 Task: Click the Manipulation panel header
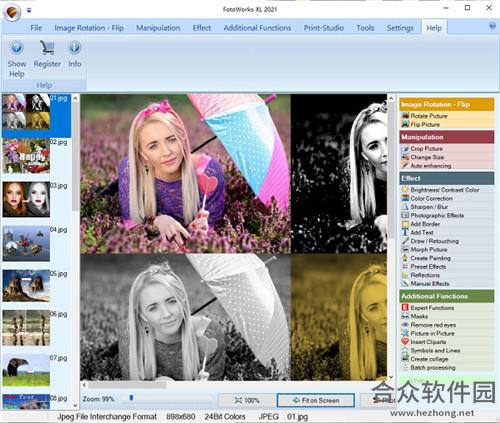pyautogui.click(x=447, y=137)
